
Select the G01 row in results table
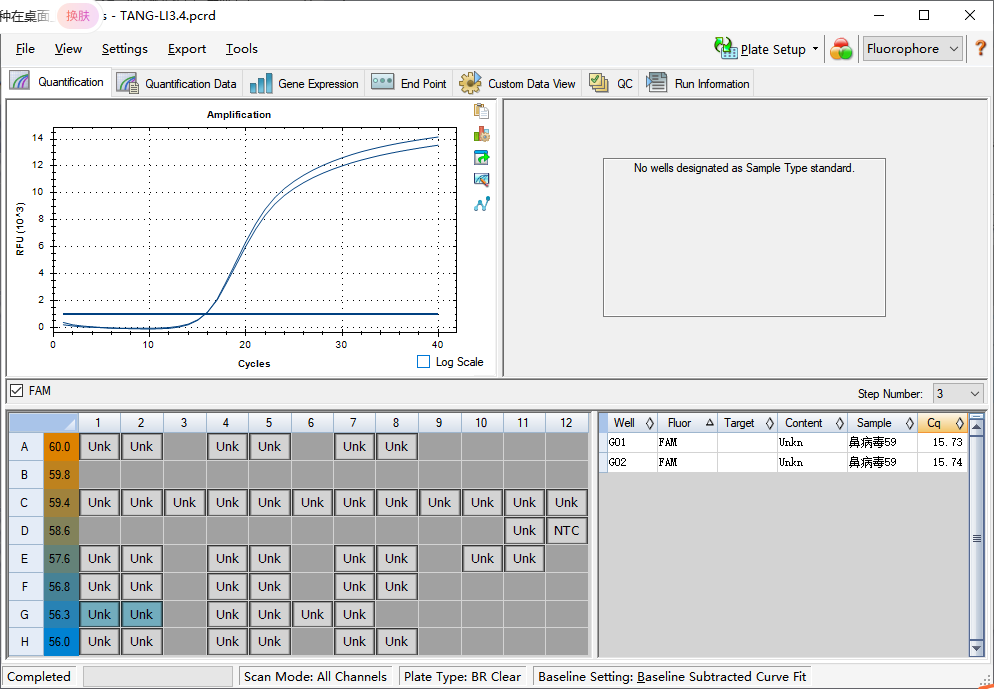pos(784,442)
